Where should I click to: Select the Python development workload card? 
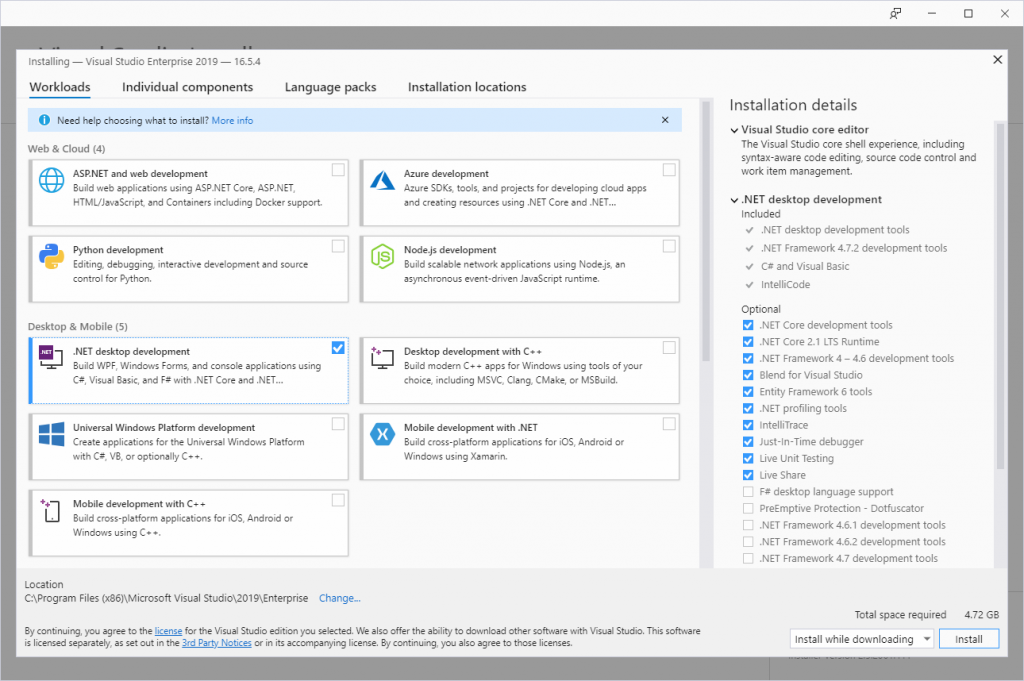click(189, 269)
